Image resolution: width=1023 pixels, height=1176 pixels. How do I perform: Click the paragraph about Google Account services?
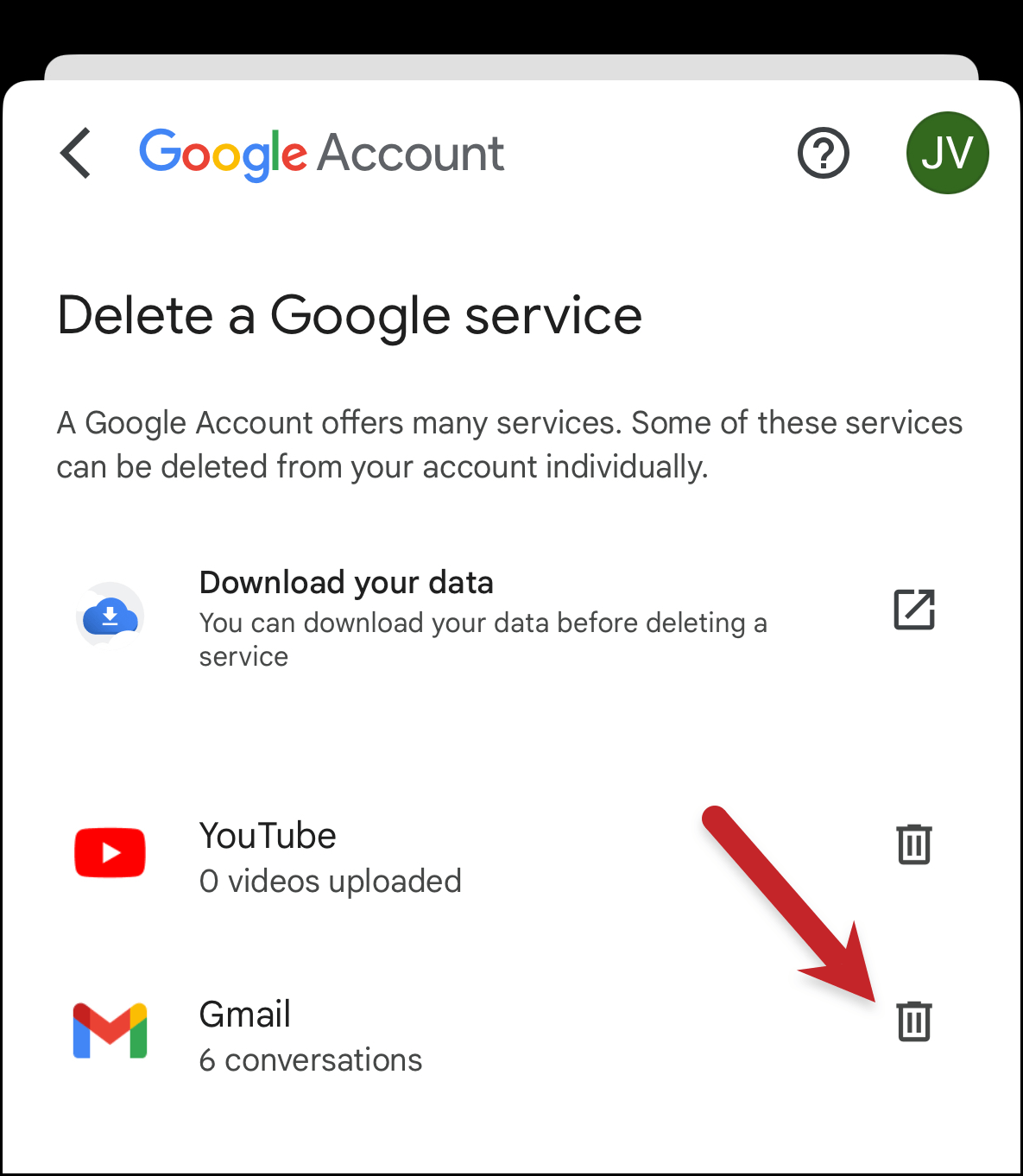[x=509, y=445]
